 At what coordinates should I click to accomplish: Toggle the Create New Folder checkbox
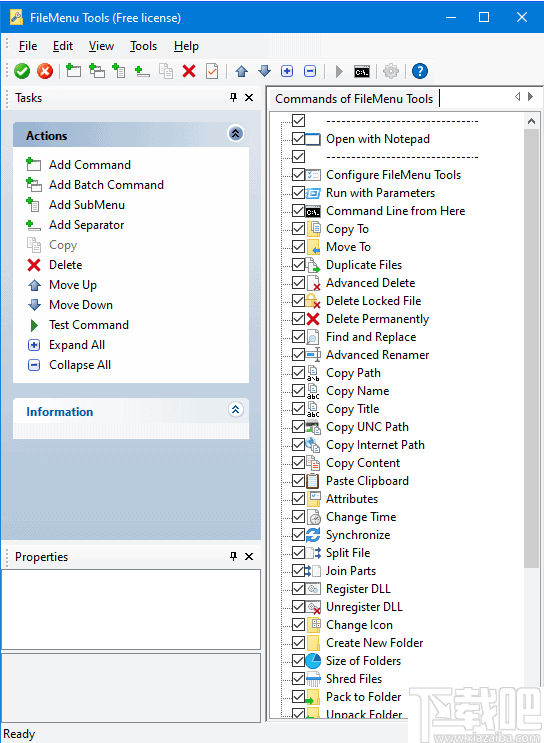[x=298, y=643]
